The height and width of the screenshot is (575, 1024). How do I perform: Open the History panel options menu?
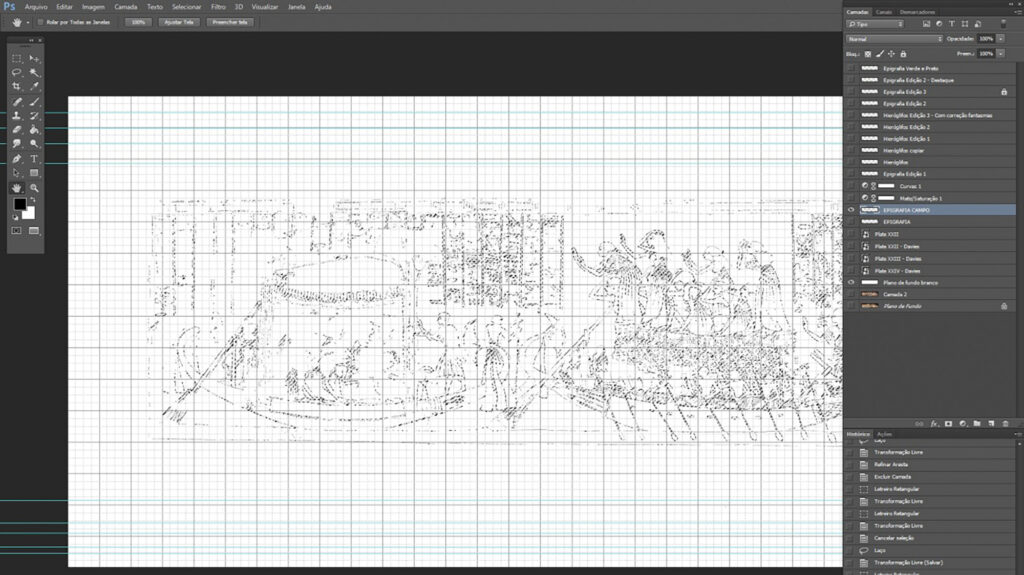coord(1017,434)
